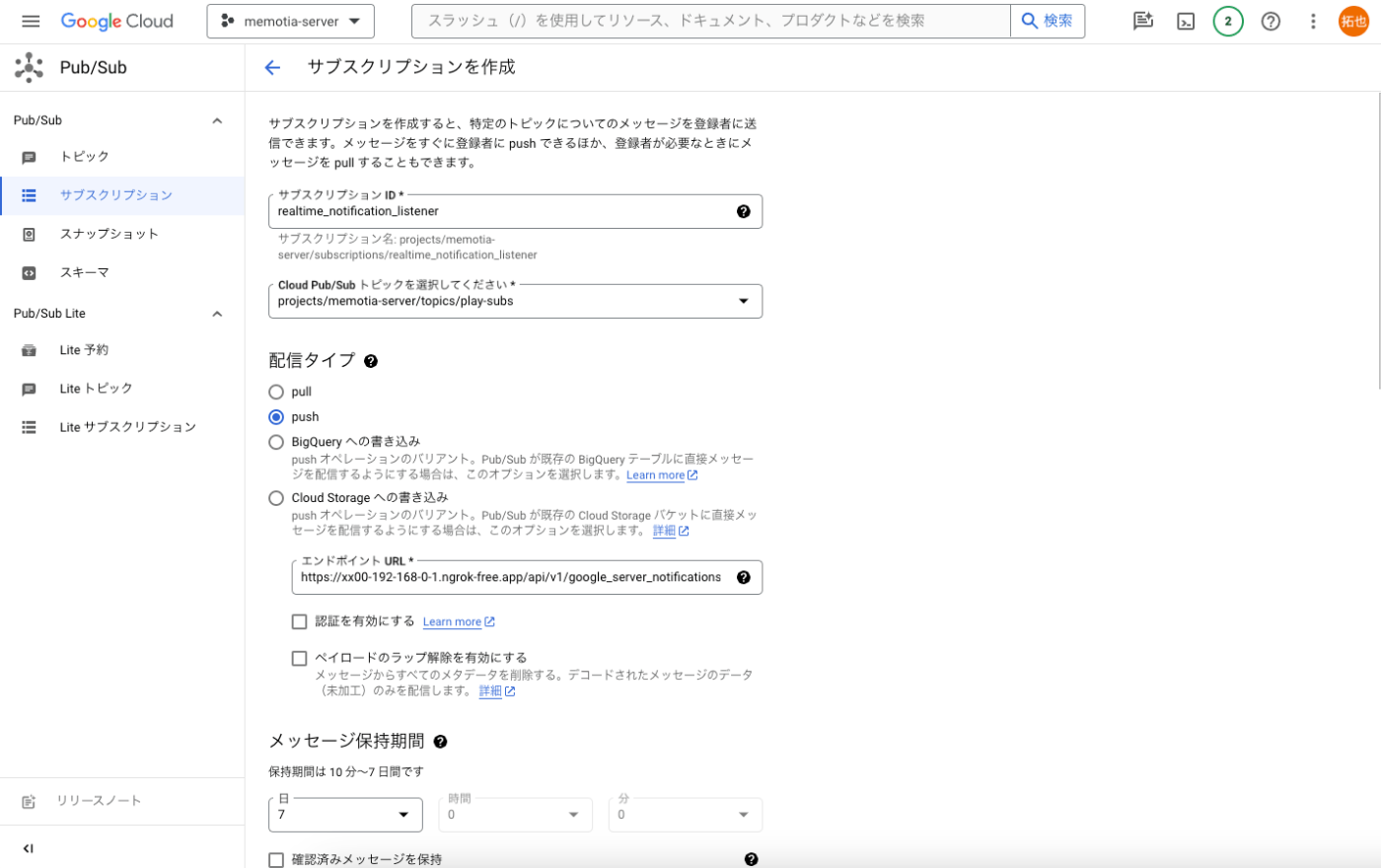Open the 時間 hours dropdown
The image size is (1381, 868).
click(515, 815)
